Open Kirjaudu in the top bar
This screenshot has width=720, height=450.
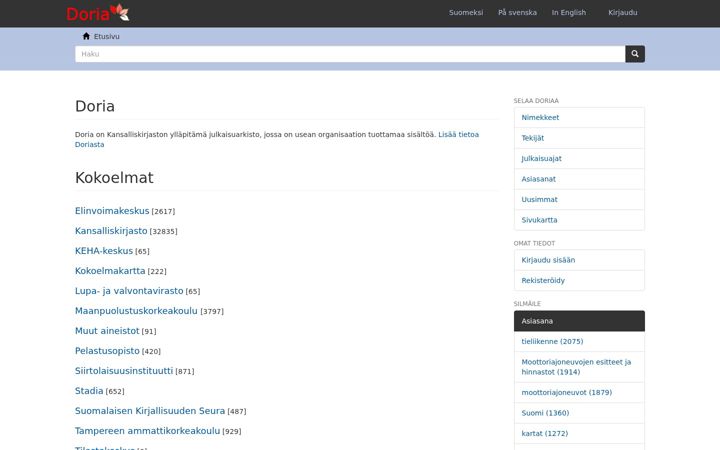(x=622, y=12)
